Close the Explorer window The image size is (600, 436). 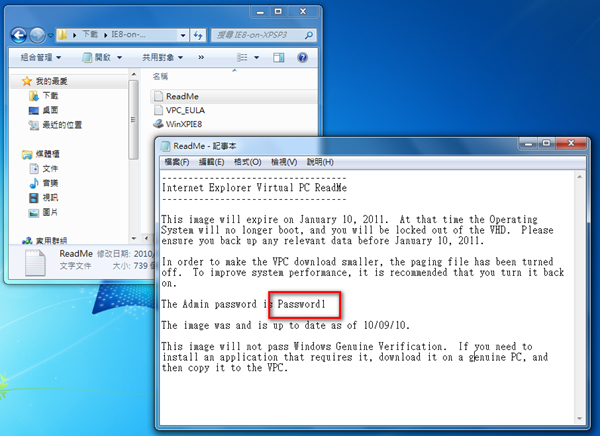coord(303,12)
